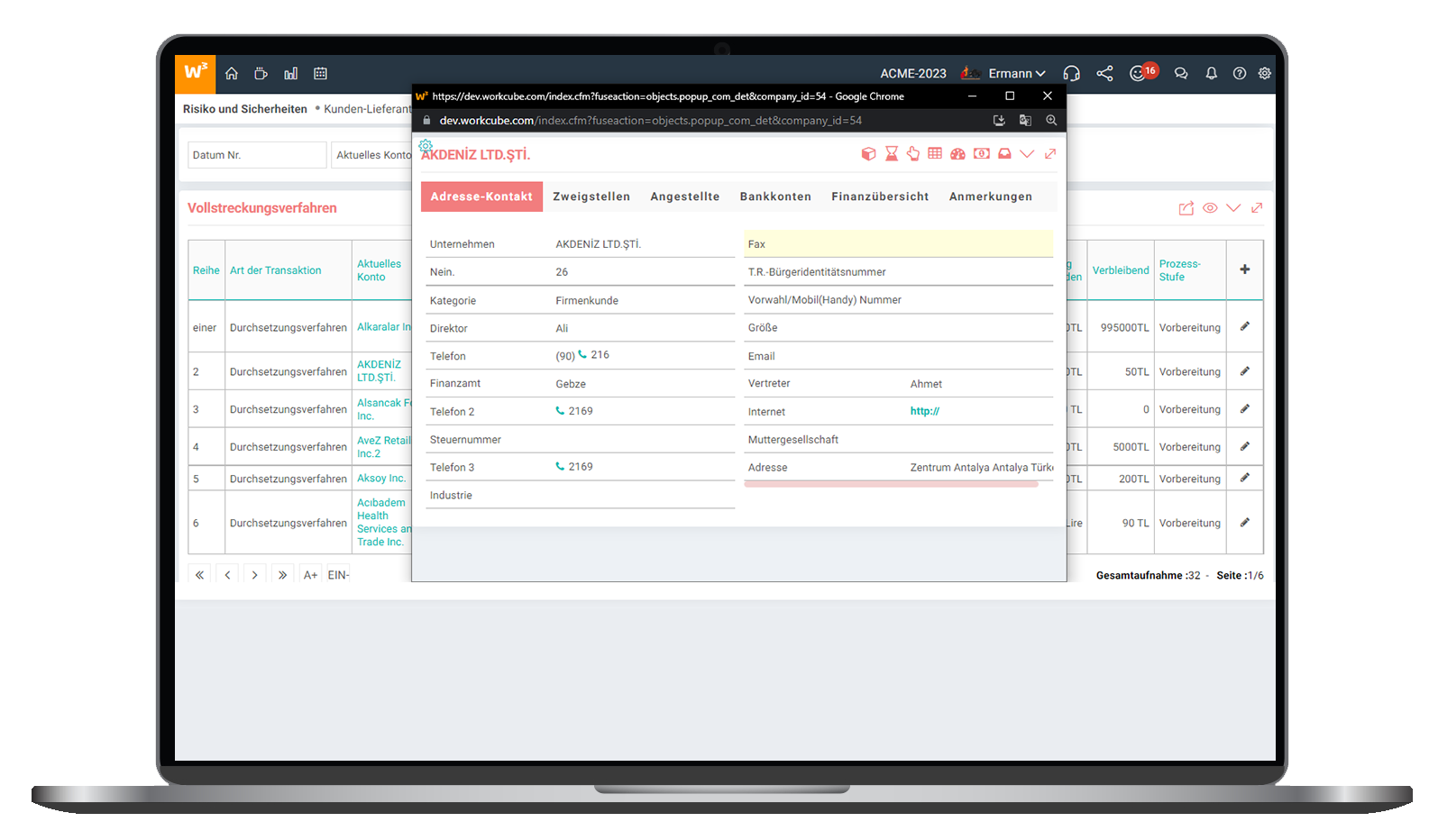Open the smiley icon with 16 badge
This screenshot has width=1438, height=840.
[x=1142, y=72]
